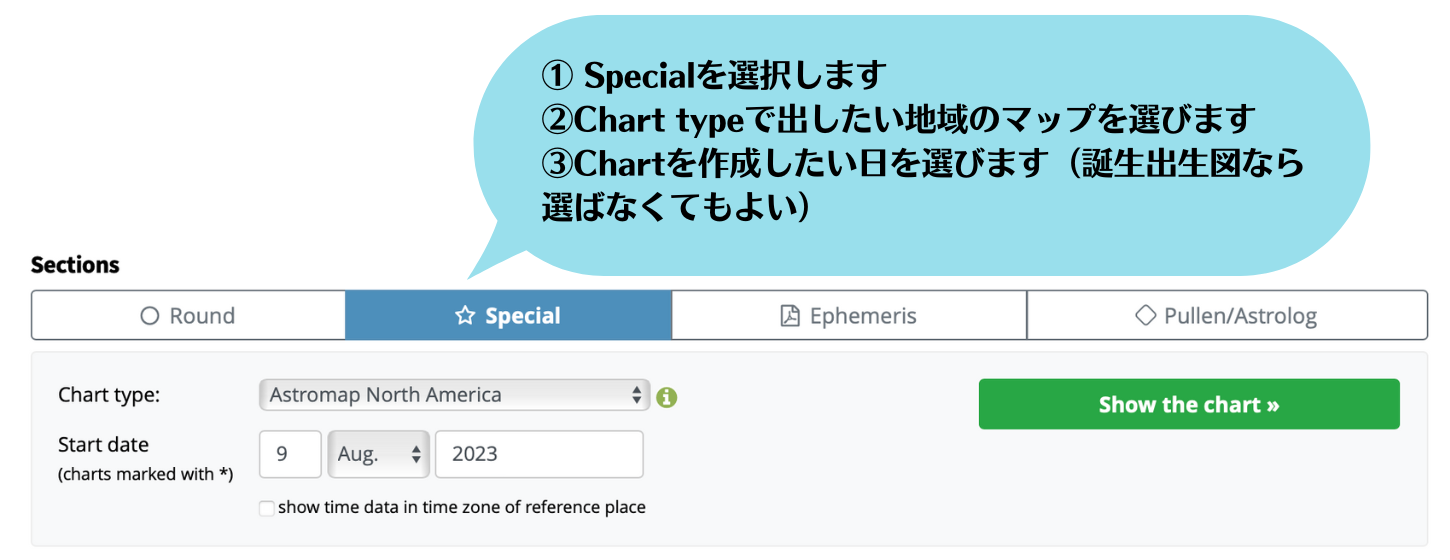Click the PDF icon on Ephemeris tab
This screenshot has width=1450, height=560.
(790, 316)
